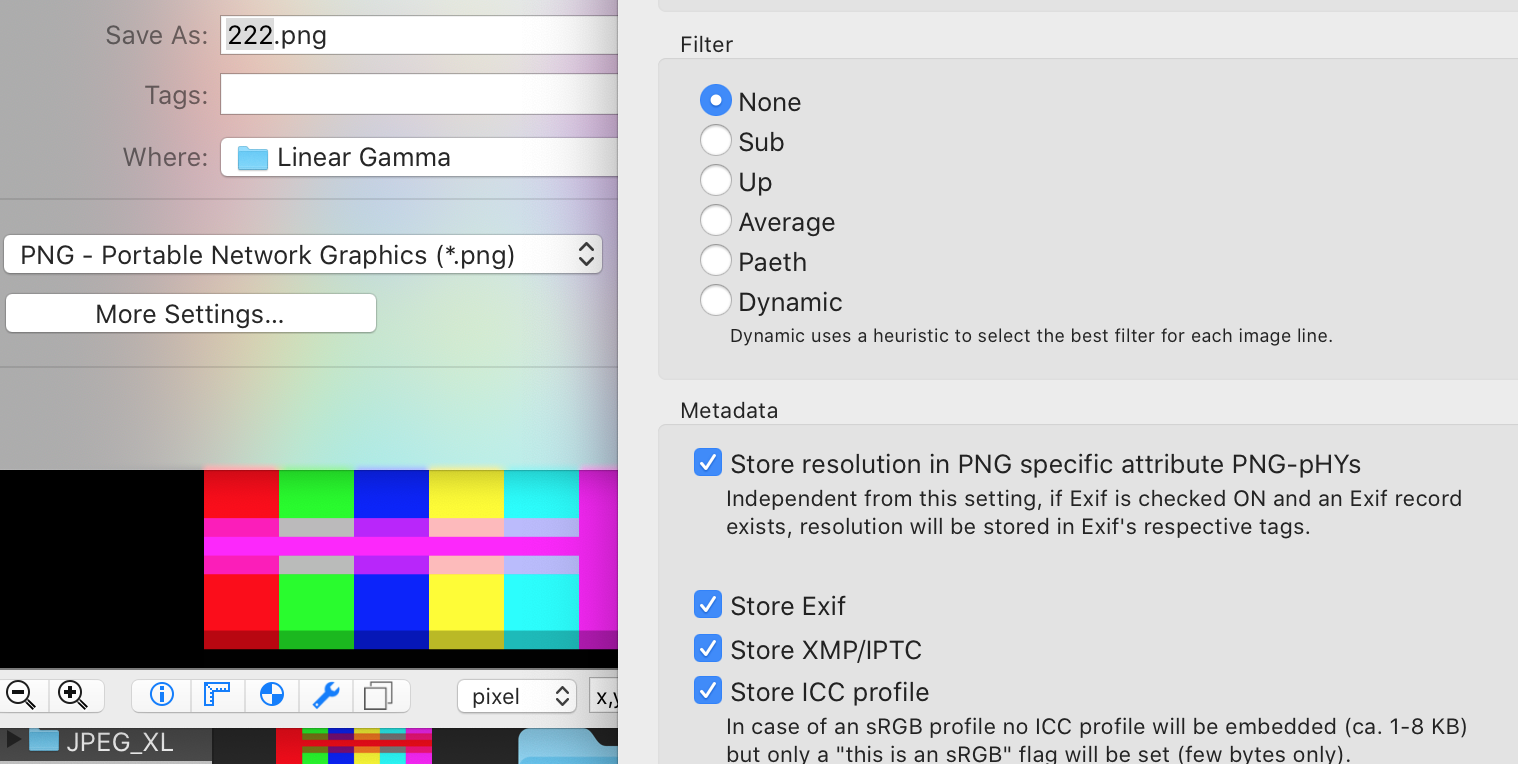Click the color bars image preview

pyautogui.click(x=411, y=559)
